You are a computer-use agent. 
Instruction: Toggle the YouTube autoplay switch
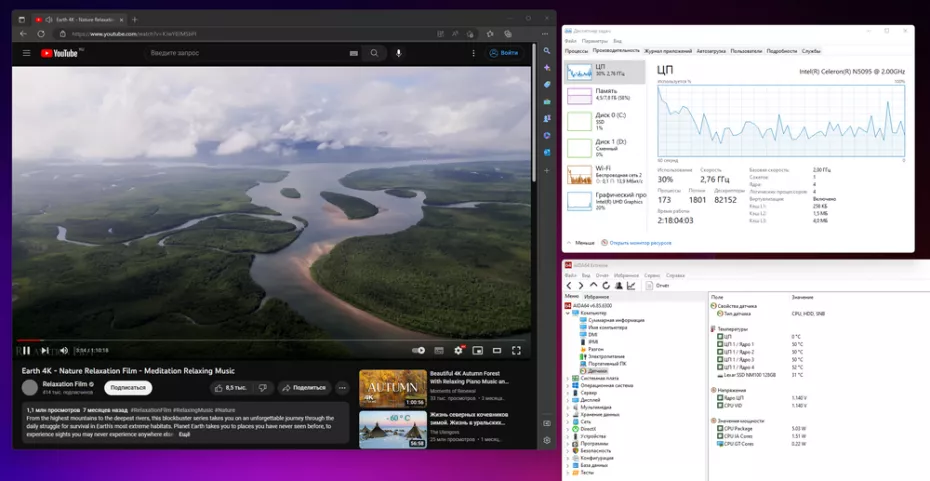click(418, 350)
